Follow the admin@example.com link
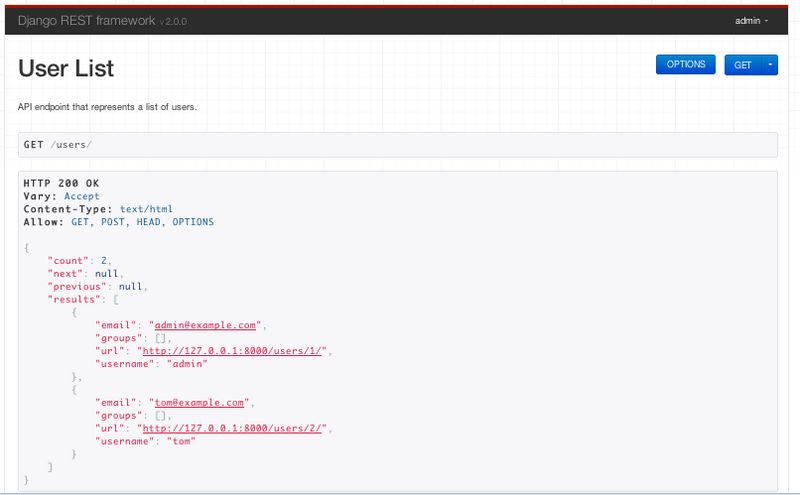Image resolution: width=800 pixels, height=495 pixels. tap(205, 325)
